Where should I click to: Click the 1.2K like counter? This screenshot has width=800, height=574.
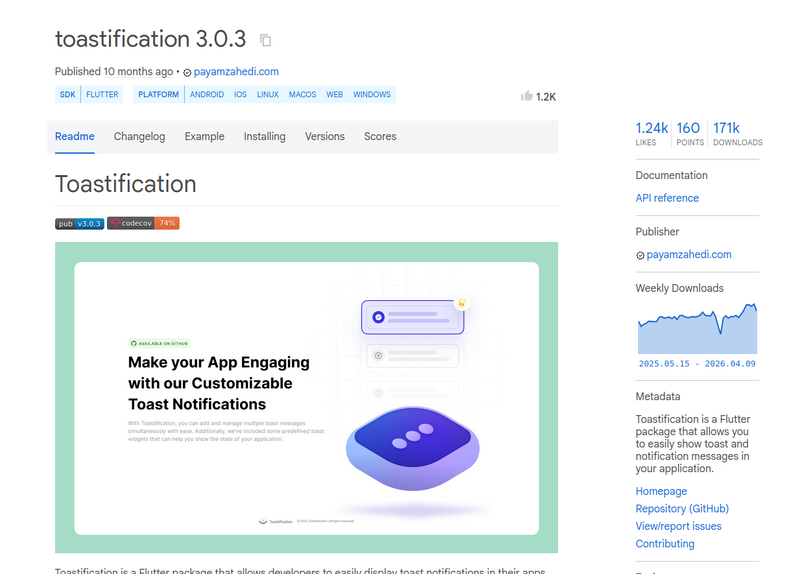coord(545,97)
